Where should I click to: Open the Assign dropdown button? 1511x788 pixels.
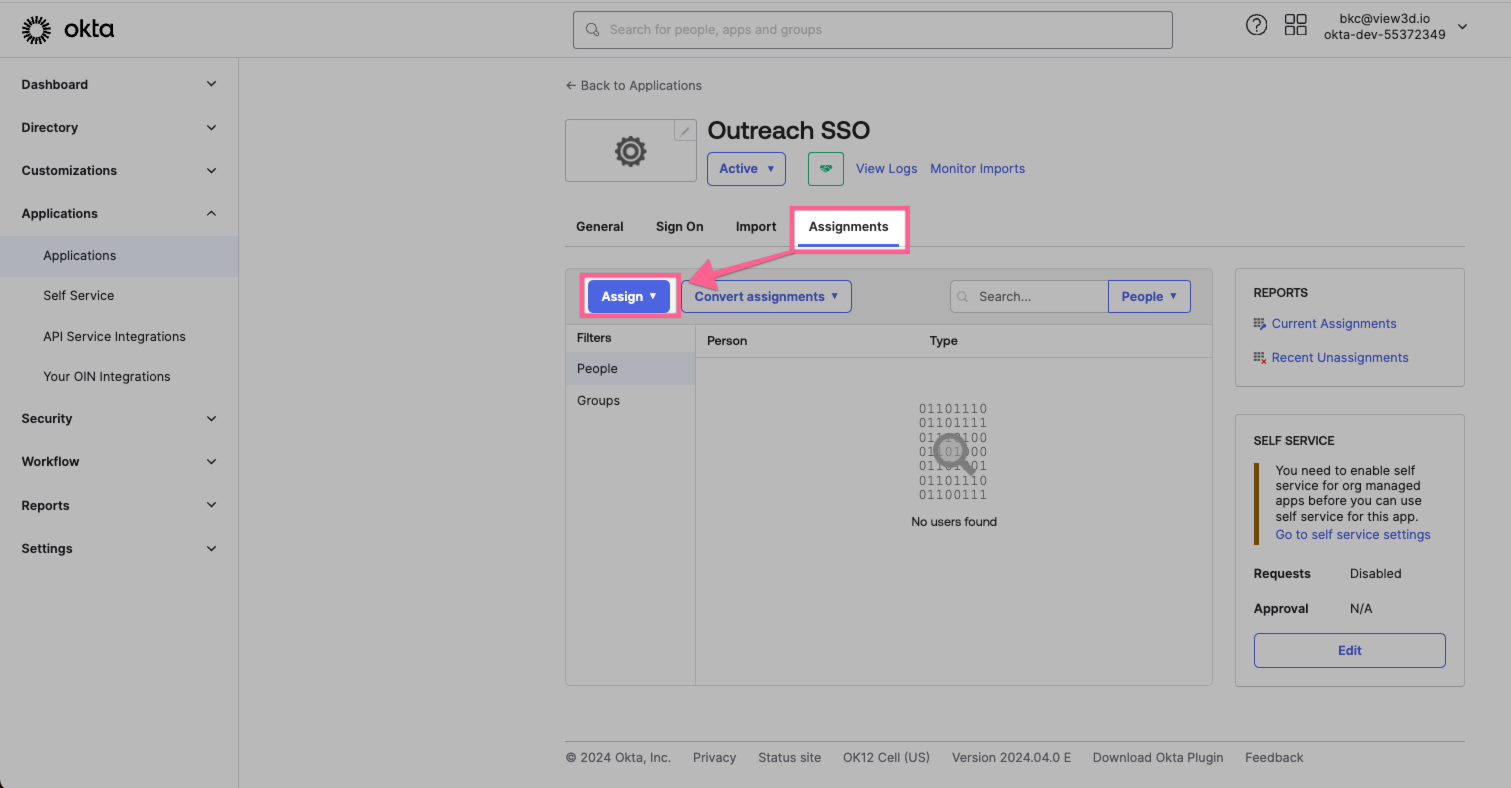point(629,297)
